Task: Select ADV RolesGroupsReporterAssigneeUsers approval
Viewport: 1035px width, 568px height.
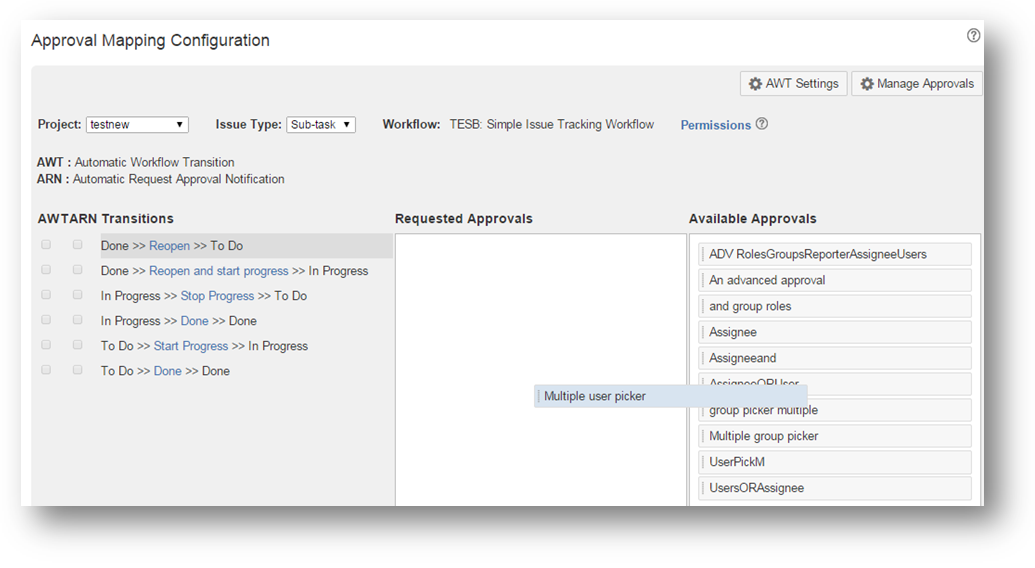Action: pyautogui.click(x=835, y=254)
